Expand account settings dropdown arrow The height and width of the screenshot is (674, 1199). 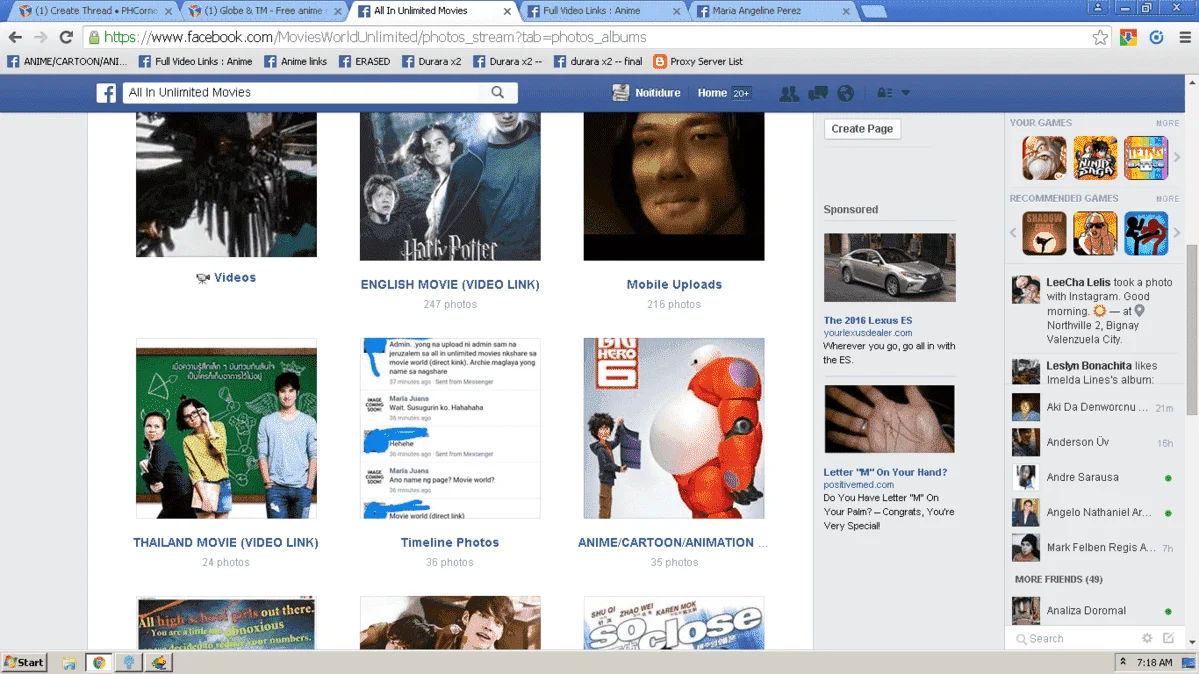point(906,93)
